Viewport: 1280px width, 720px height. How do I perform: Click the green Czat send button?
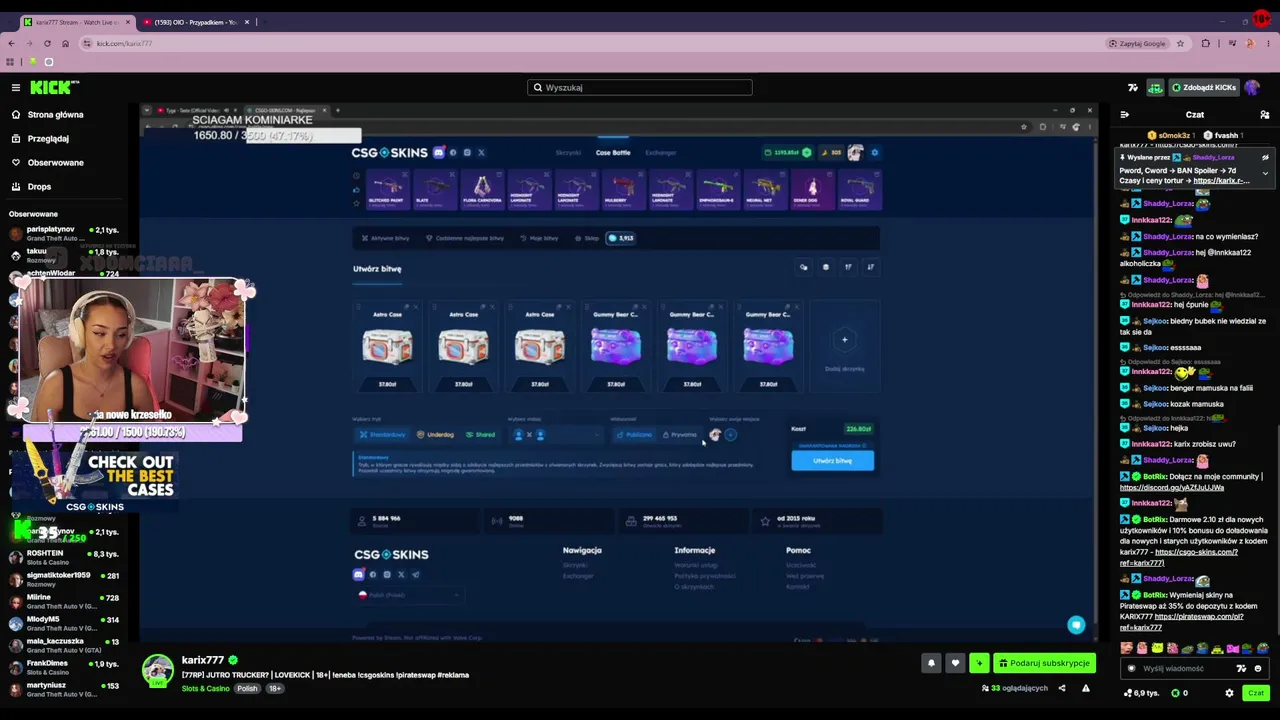click(x=1256, y=693)
